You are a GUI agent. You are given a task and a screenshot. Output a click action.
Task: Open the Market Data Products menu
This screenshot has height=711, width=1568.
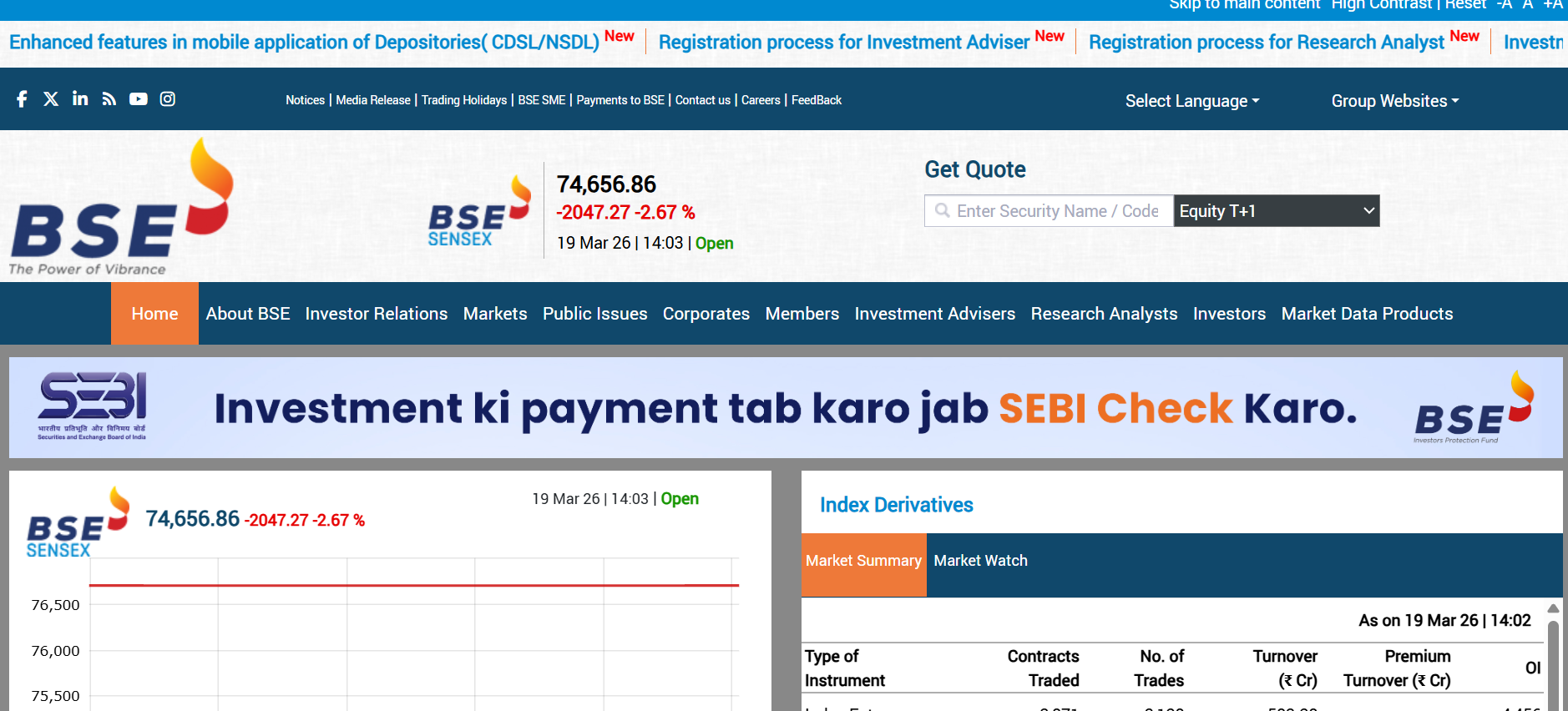1368,314
